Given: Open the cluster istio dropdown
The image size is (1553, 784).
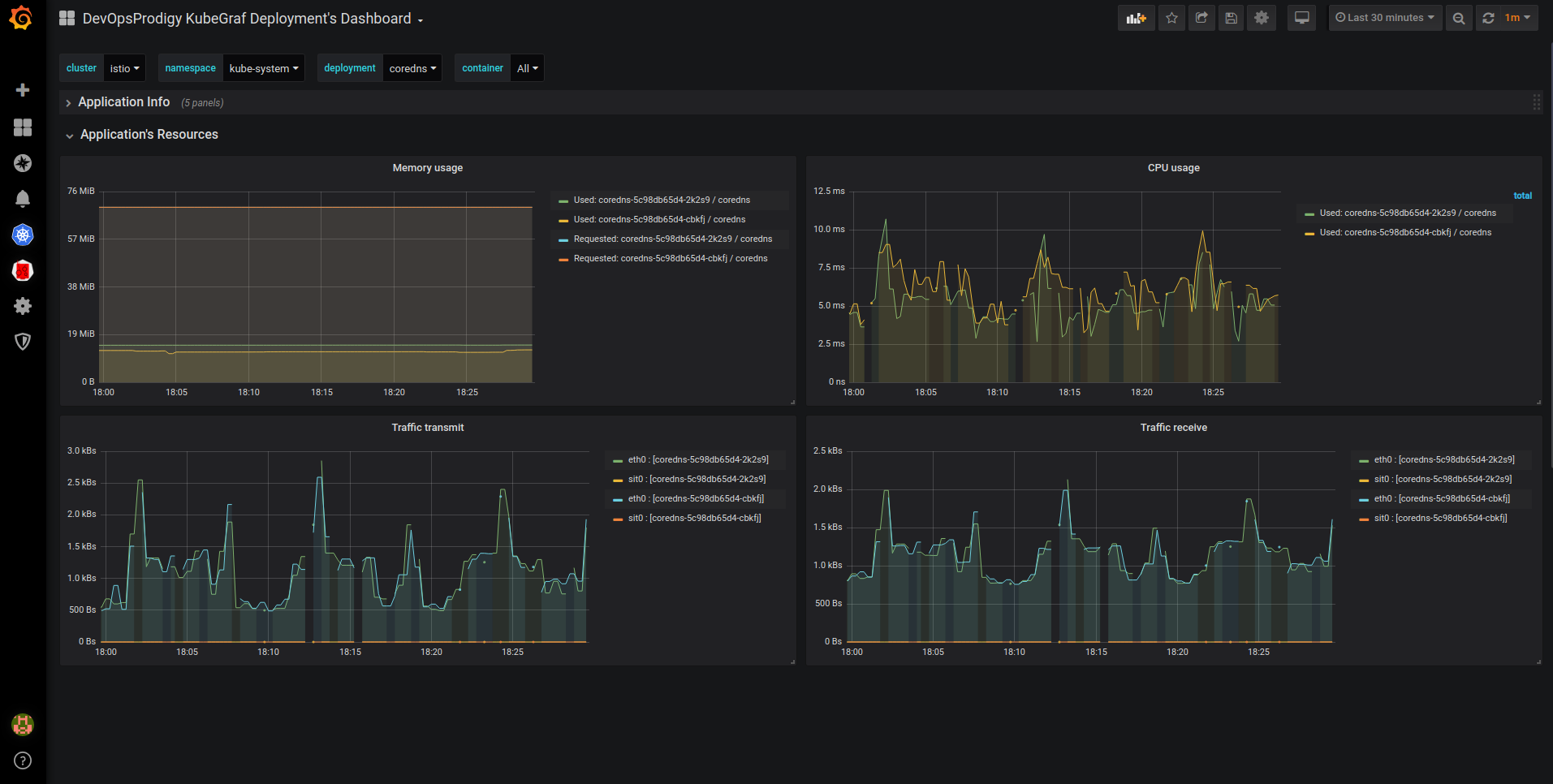Looking at the screenshot, I should point(125,68).
